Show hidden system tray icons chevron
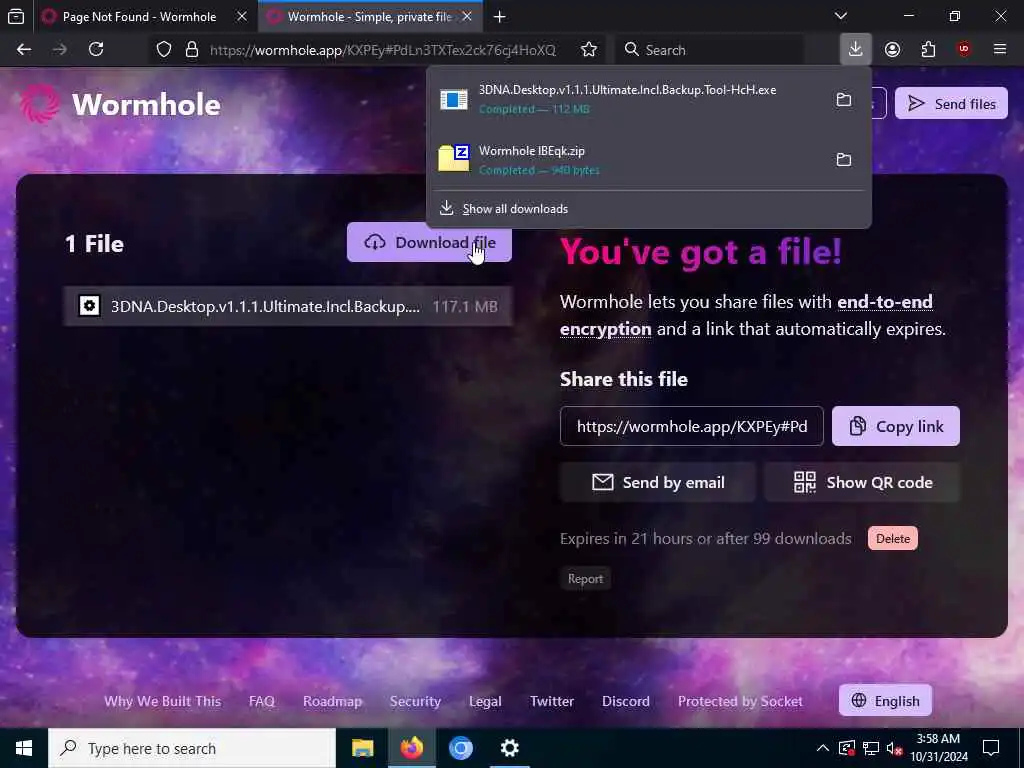This screenshot has height=768, width=1024. (823, 748)
